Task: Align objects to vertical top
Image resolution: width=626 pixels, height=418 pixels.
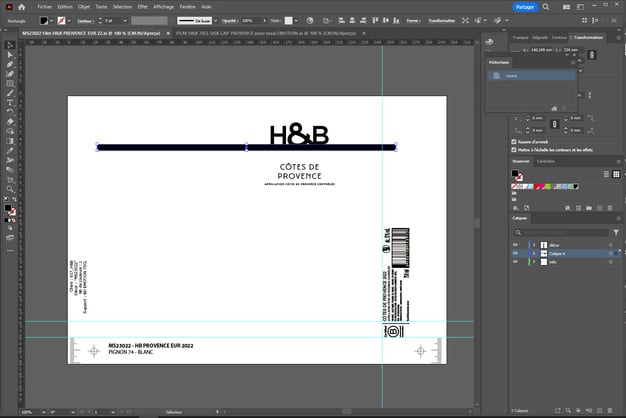Action: [x=375, y=21]
